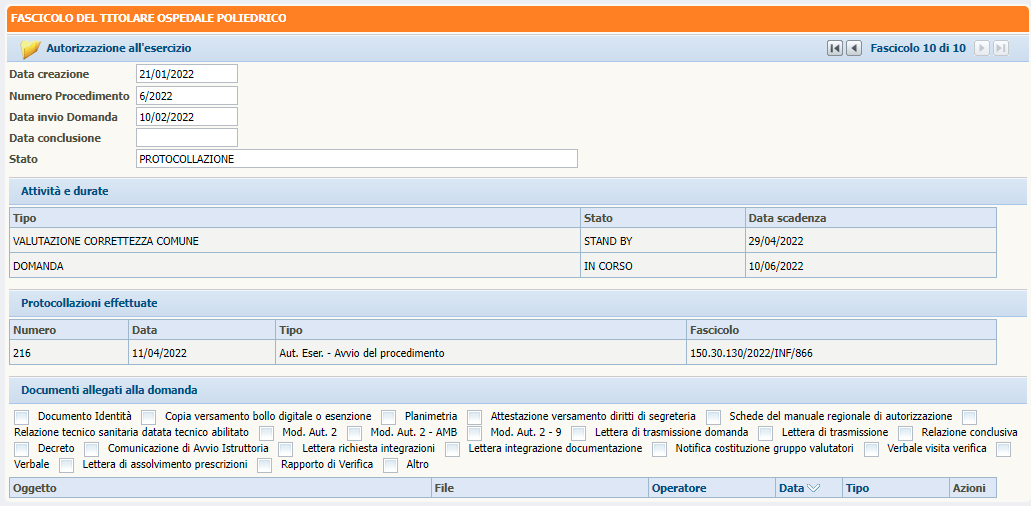Viewport: 1033px width, 506px height.
Task: Click the Protocollazioni effettuate section header
Action: point(518,303)
